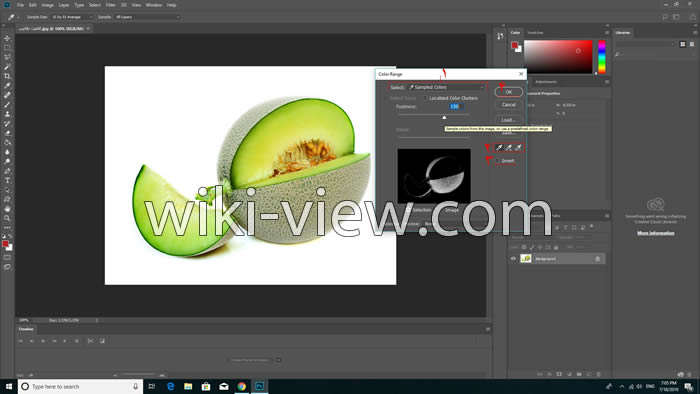Select the Eyedropper tool in the toolbox

7,85
